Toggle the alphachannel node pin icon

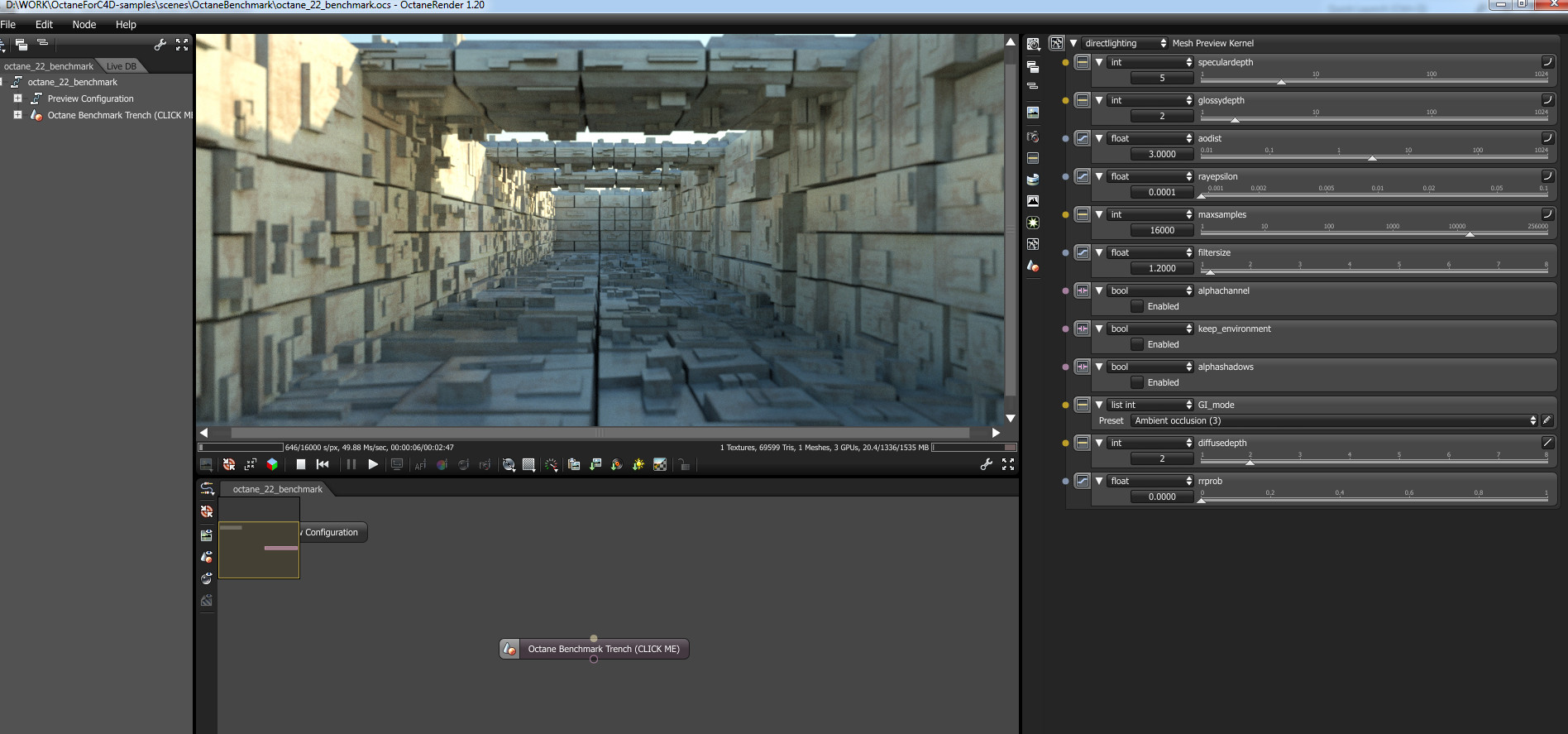click(1082, 290)
